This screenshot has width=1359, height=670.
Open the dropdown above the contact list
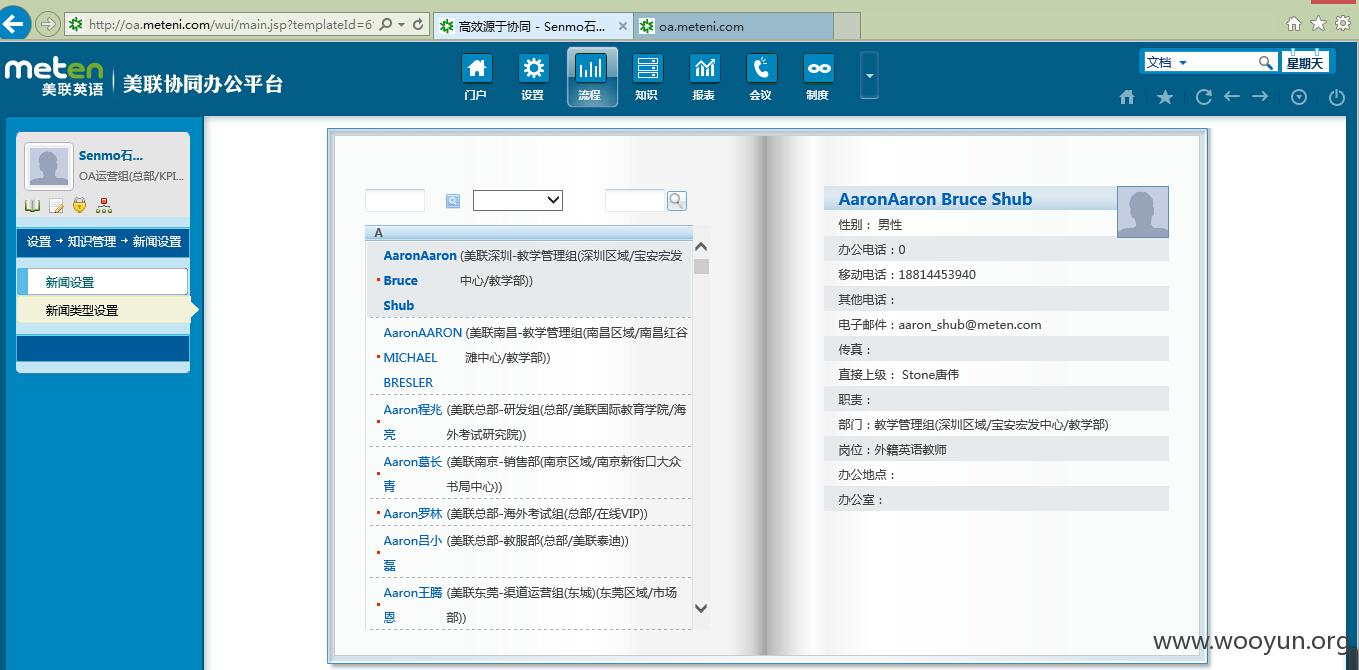click(518, 200)
